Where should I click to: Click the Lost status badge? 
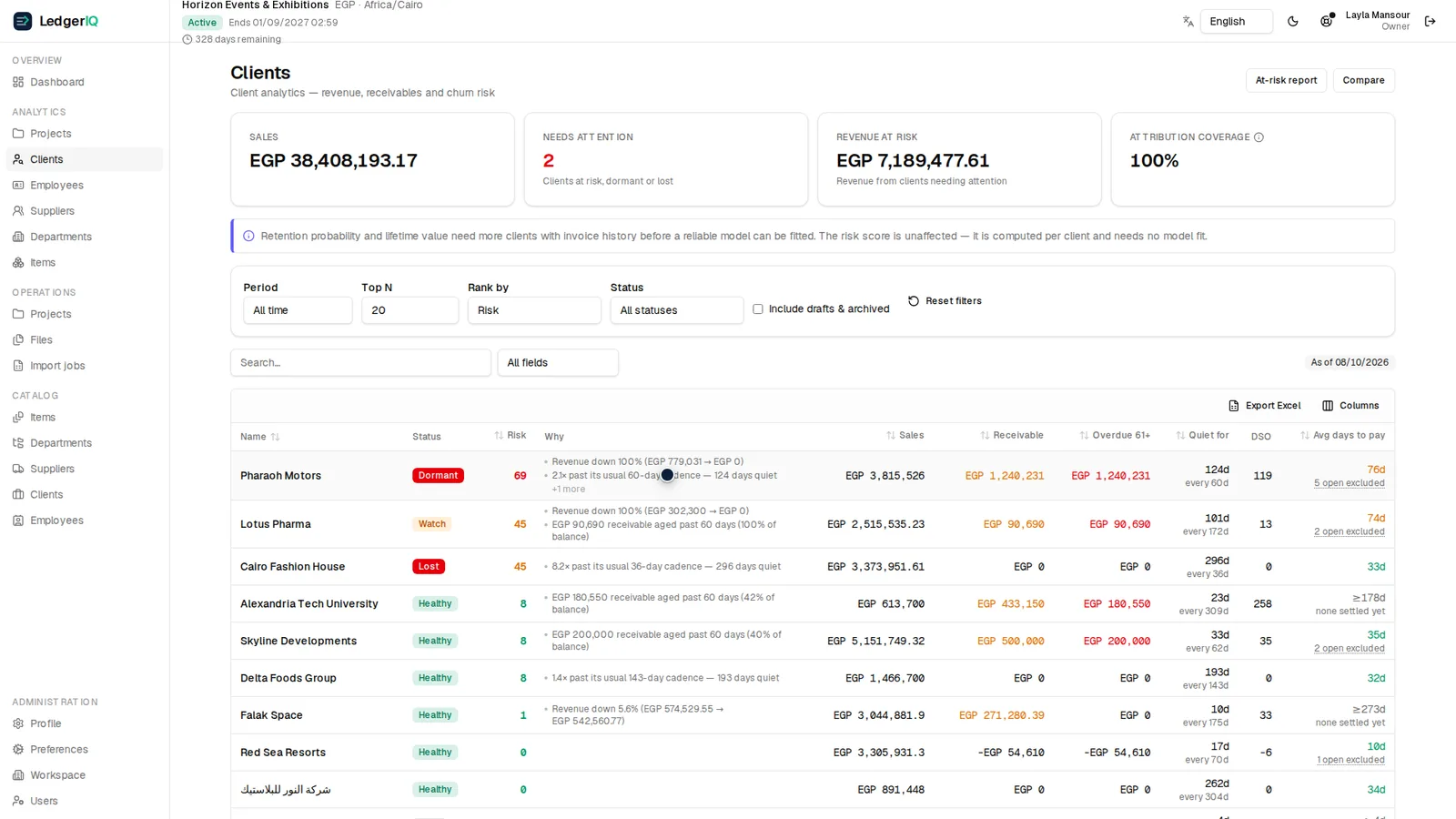coord(428,567)
